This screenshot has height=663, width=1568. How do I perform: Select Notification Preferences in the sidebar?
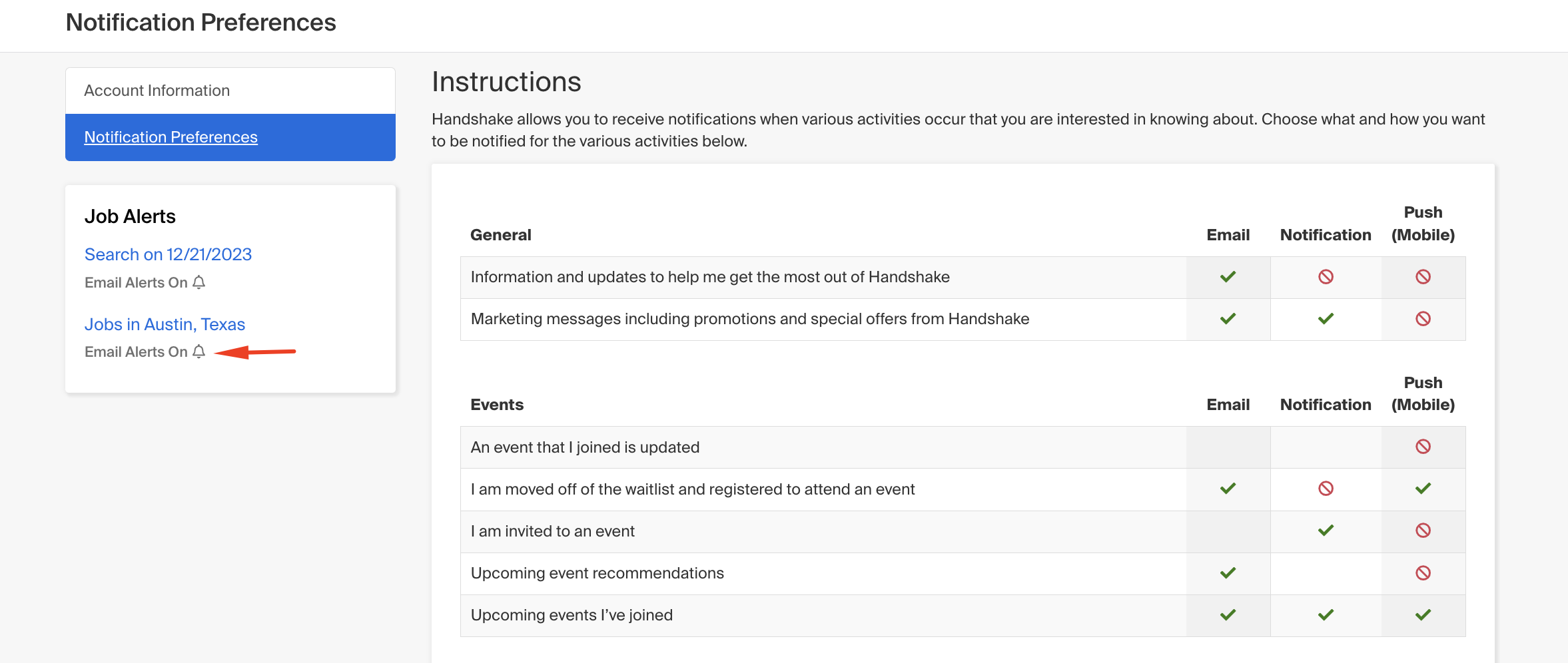click(x=171, y=136)
